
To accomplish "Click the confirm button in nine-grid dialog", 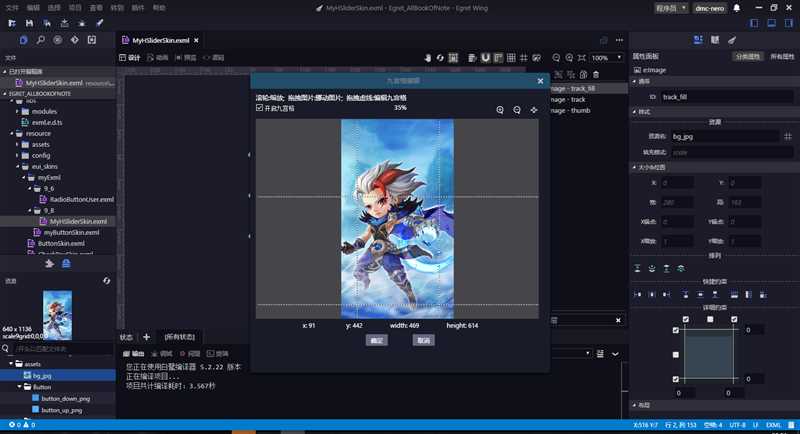I will [377, 340].
